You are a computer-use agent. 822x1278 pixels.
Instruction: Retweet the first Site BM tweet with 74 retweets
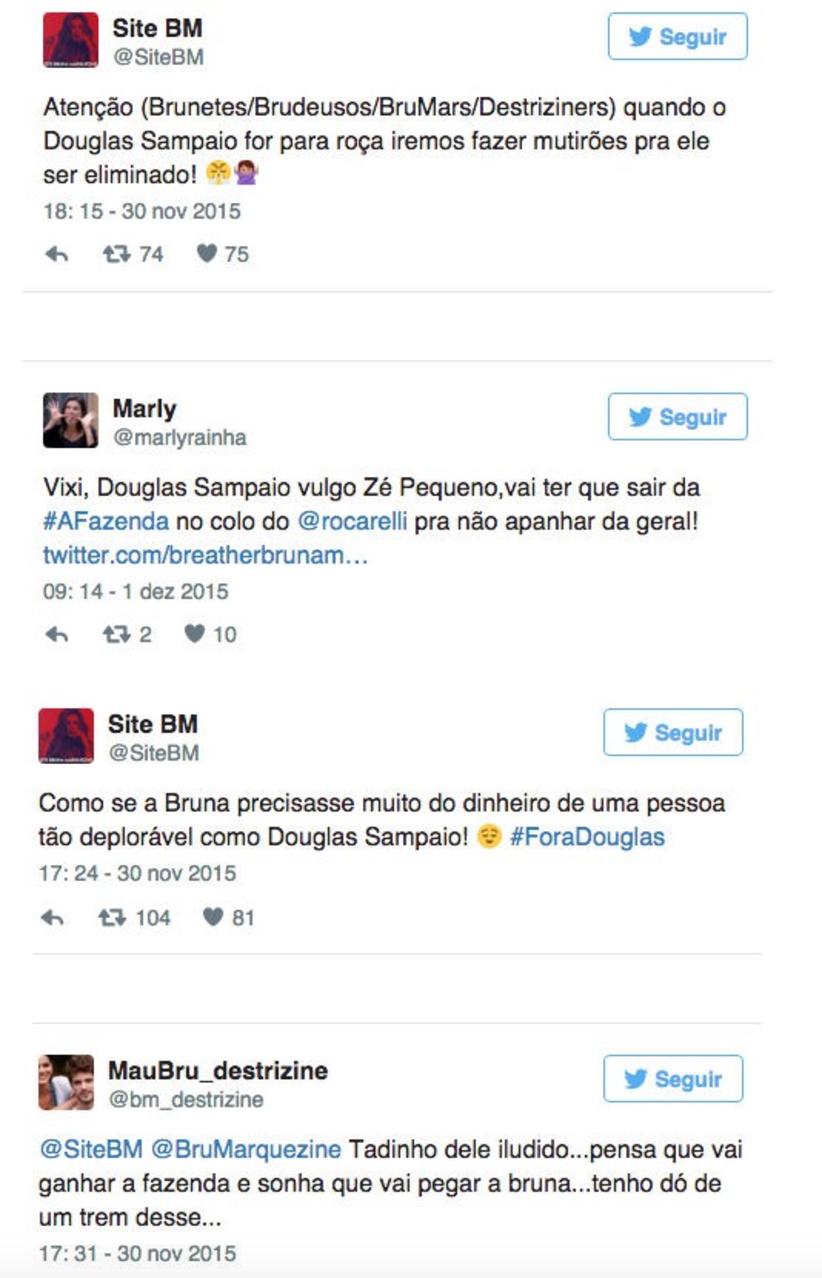(x=116, y=255)
